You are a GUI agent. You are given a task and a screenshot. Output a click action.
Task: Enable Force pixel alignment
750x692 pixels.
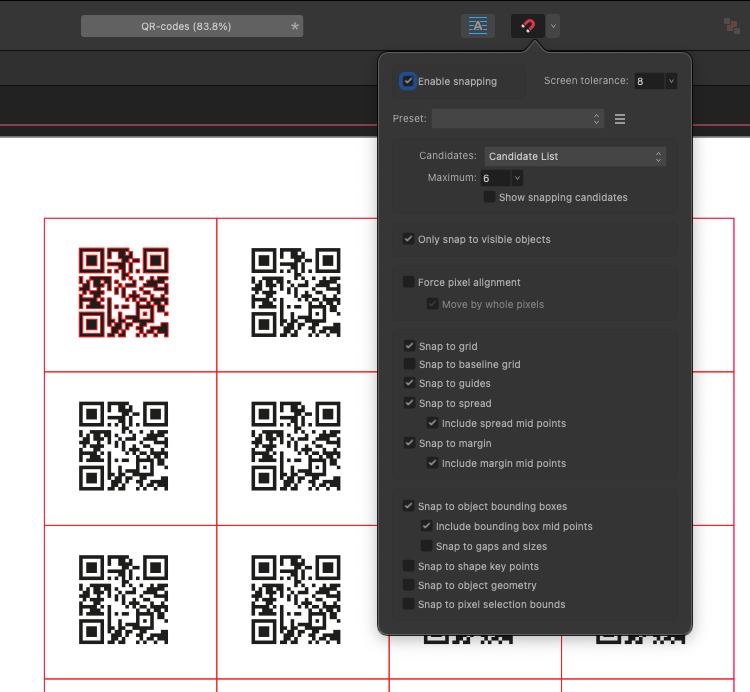[408, 282]
